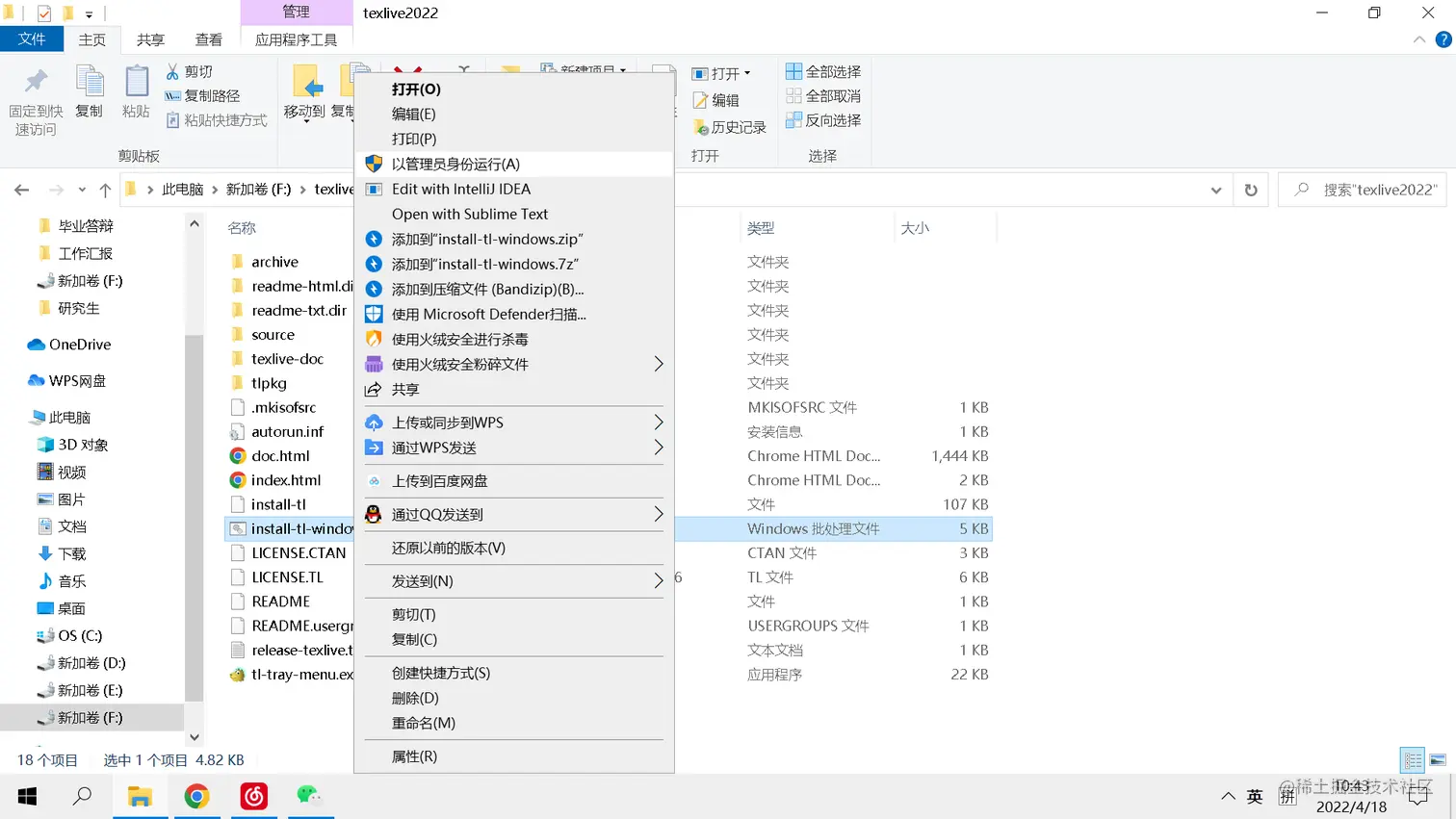Collapse the ribbon with the chevron
Screen dimensions: 1456x819
point(1419,39)
